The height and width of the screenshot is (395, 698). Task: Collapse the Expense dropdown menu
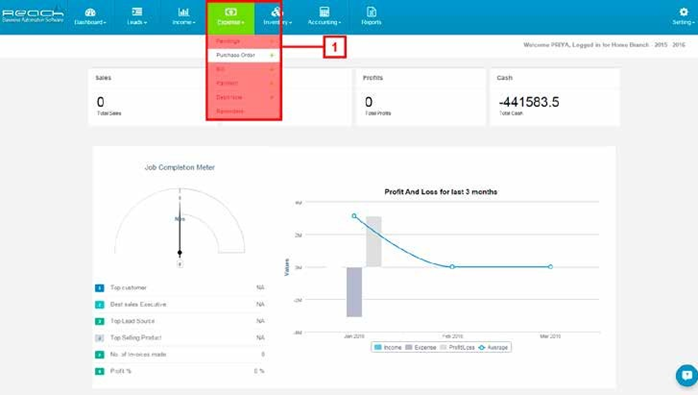point(231,17)
